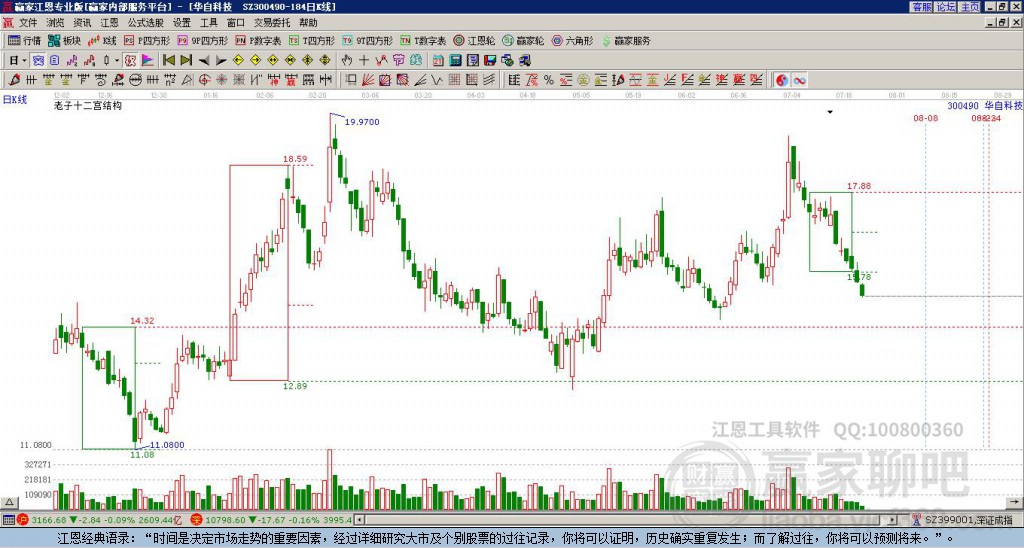Open the T四方形 tool
Screen dimensions: 1024x548
point(312,40)
